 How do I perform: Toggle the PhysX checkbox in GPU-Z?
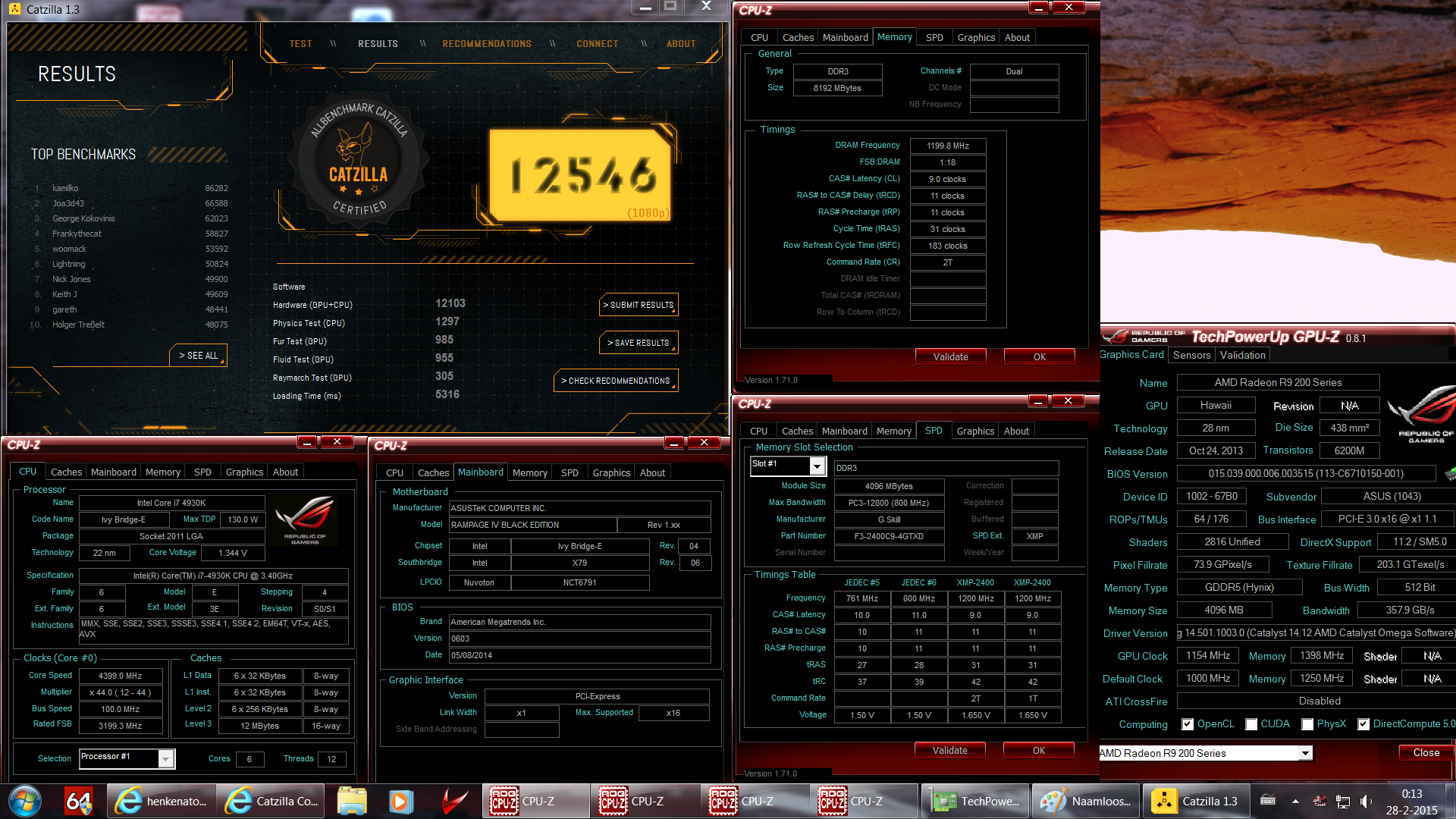1307,724
